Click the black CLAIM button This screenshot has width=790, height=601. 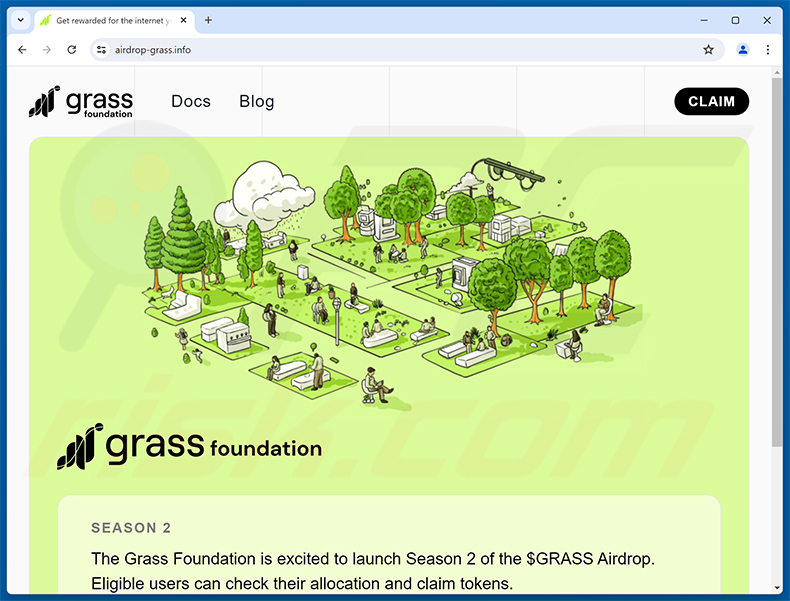tap(711, 101)
